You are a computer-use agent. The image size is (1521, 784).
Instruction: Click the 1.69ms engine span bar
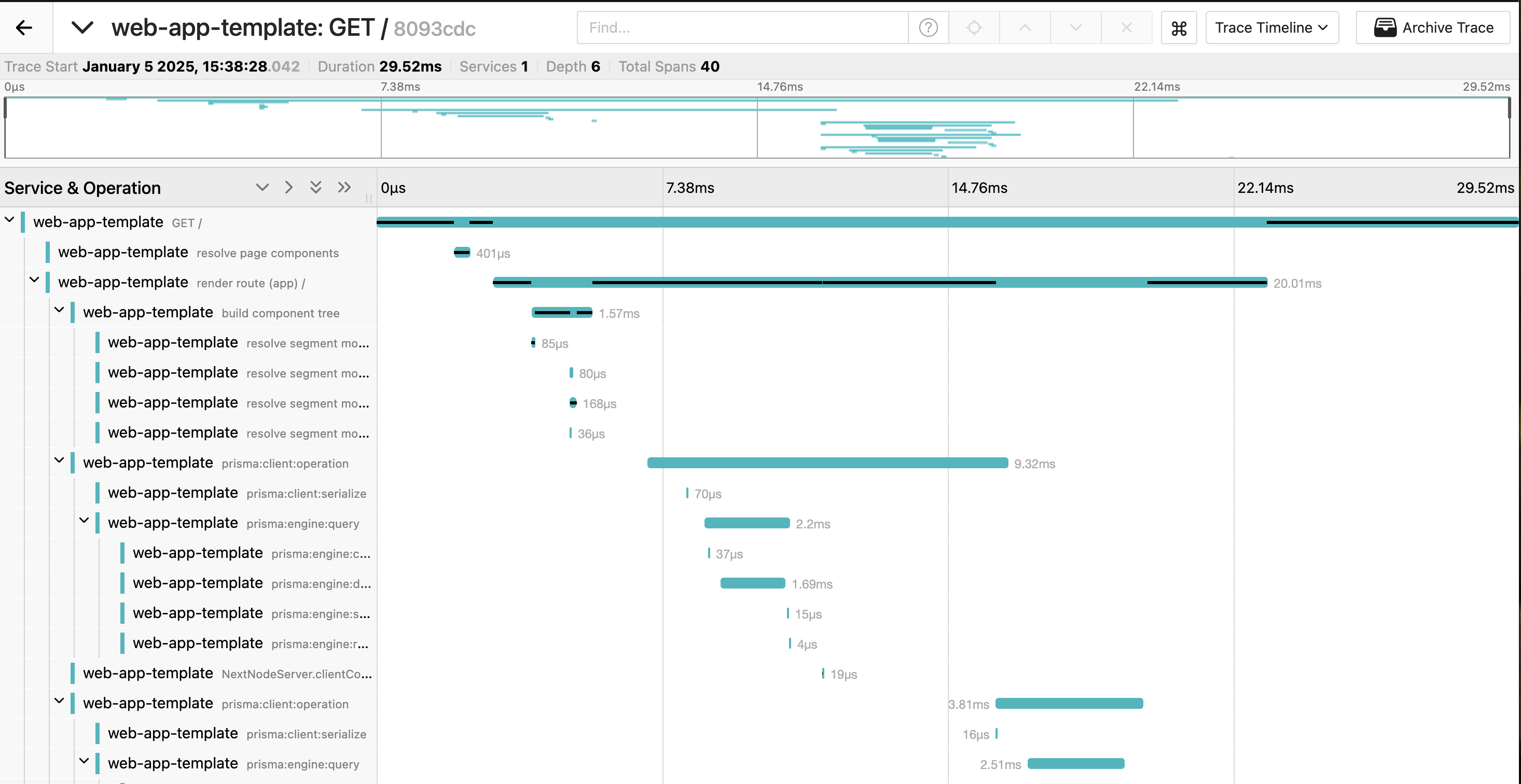pos(753,583)
